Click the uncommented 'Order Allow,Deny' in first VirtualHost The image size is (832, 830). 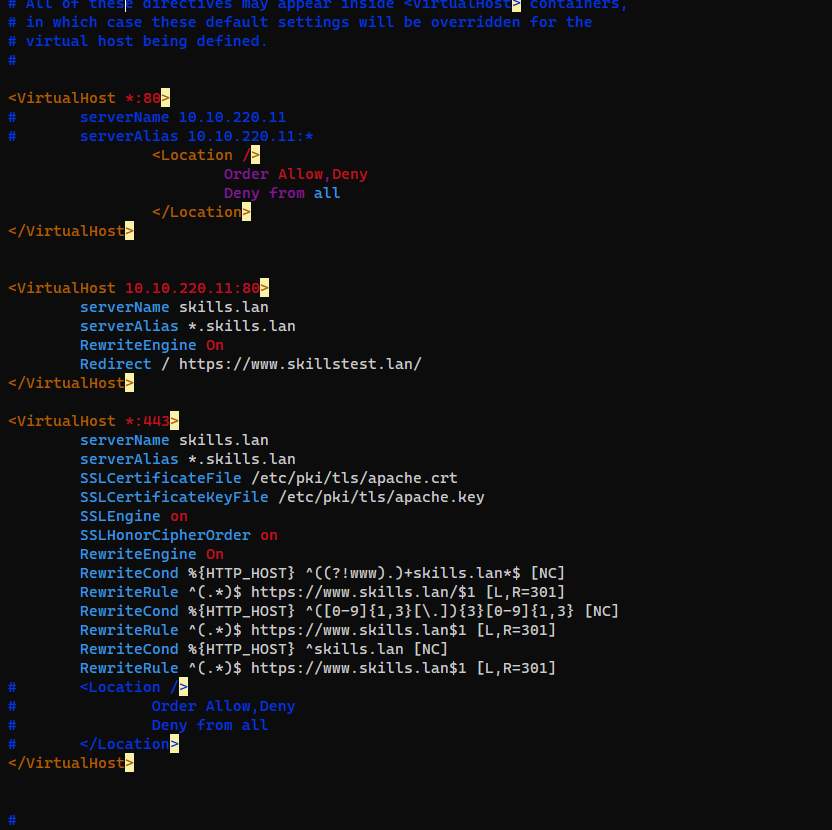coord(296,175)
